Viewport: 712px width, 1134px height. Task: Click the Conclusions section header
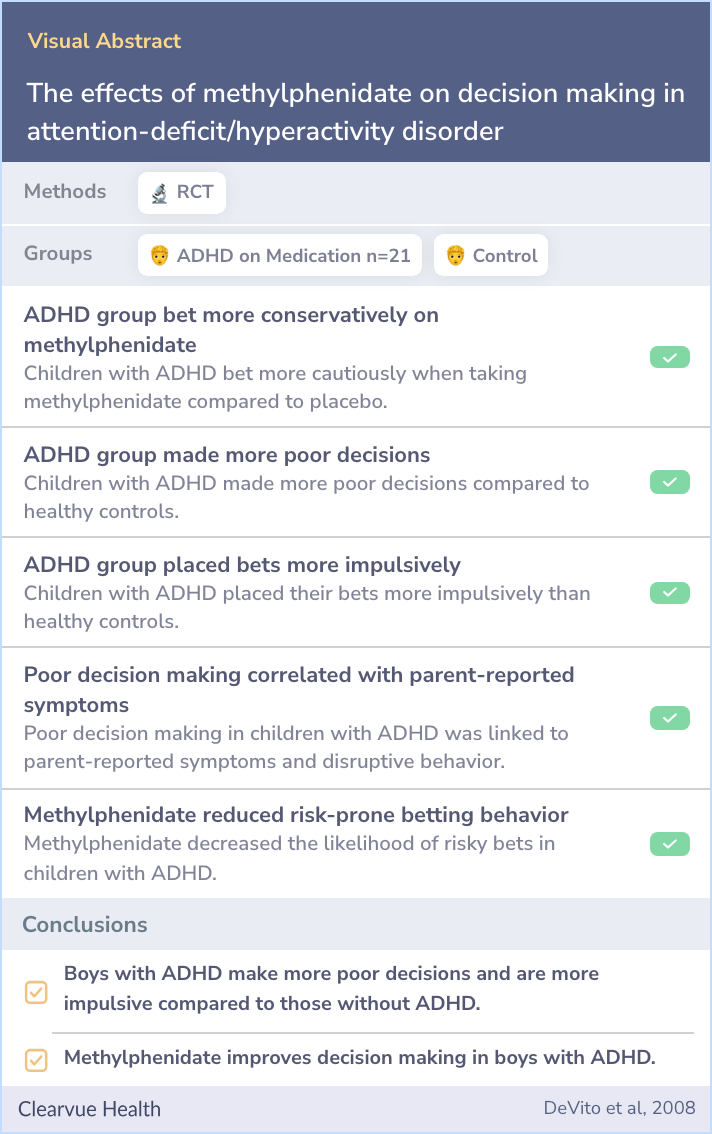point(85,924)
